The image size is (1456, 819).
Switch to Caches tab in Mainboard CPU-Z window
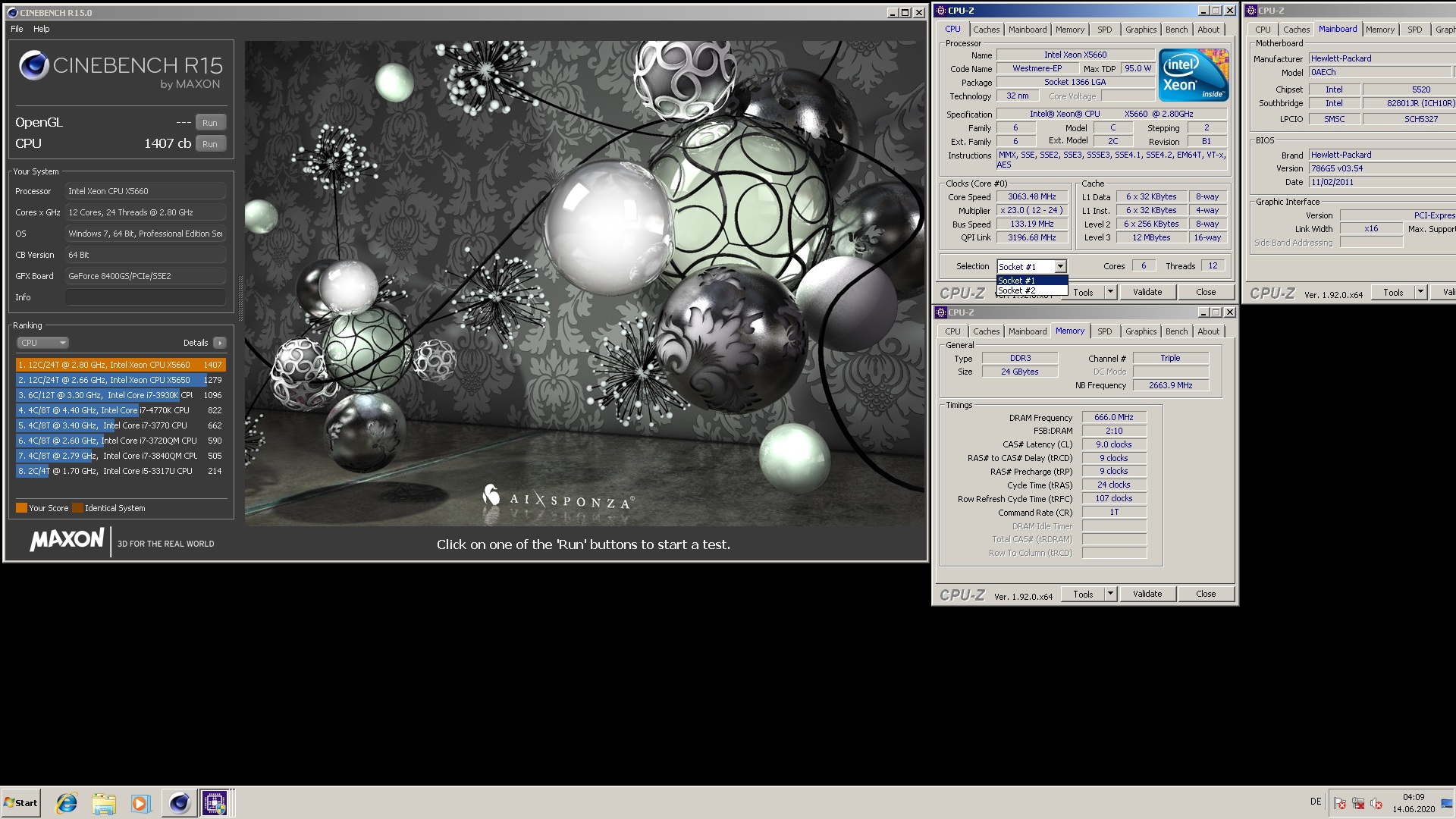(x=1296, y=30)
